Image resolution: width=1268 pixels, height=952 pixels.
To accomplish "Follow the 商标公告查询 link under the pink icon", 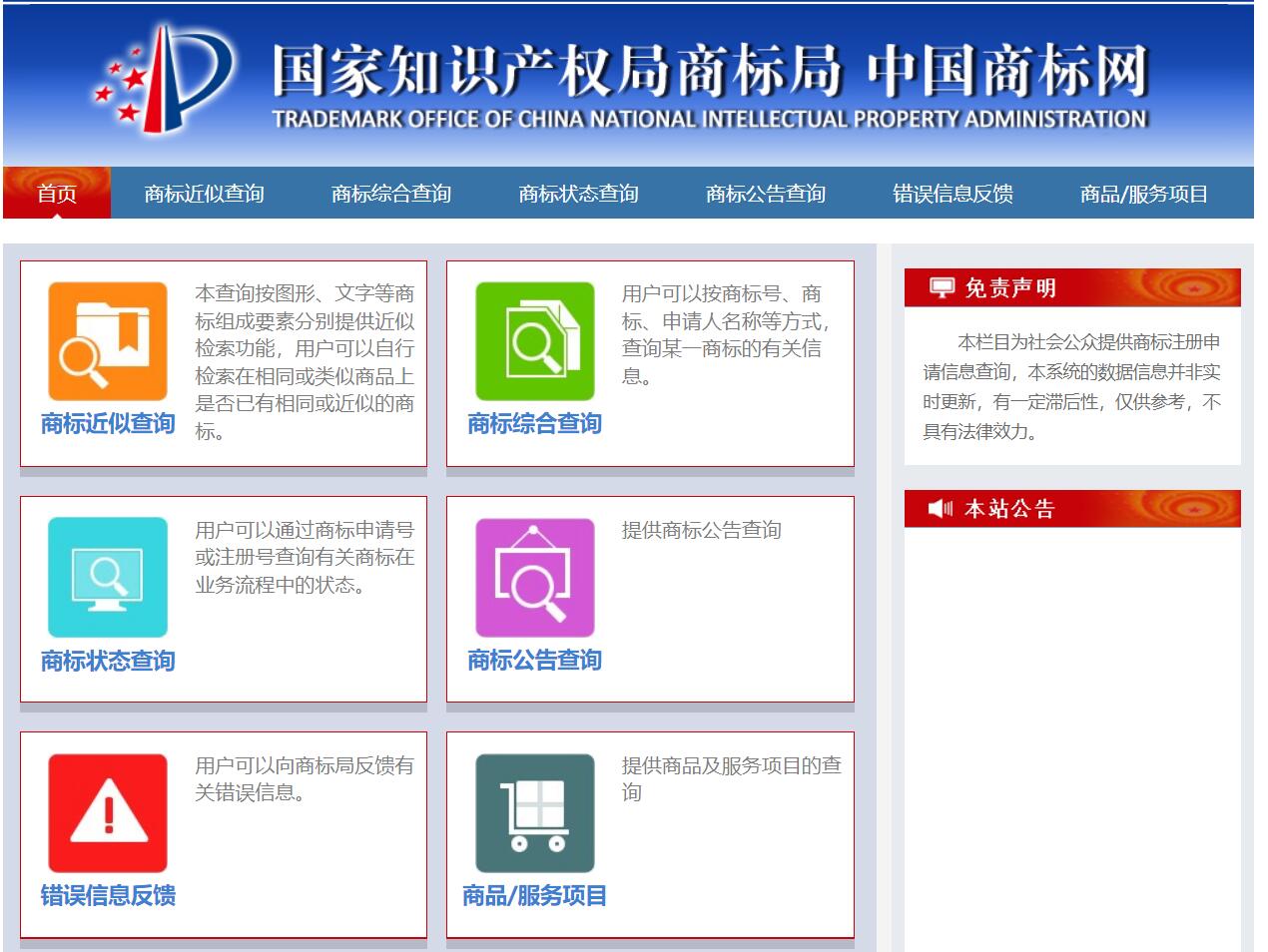I will 533,661.
